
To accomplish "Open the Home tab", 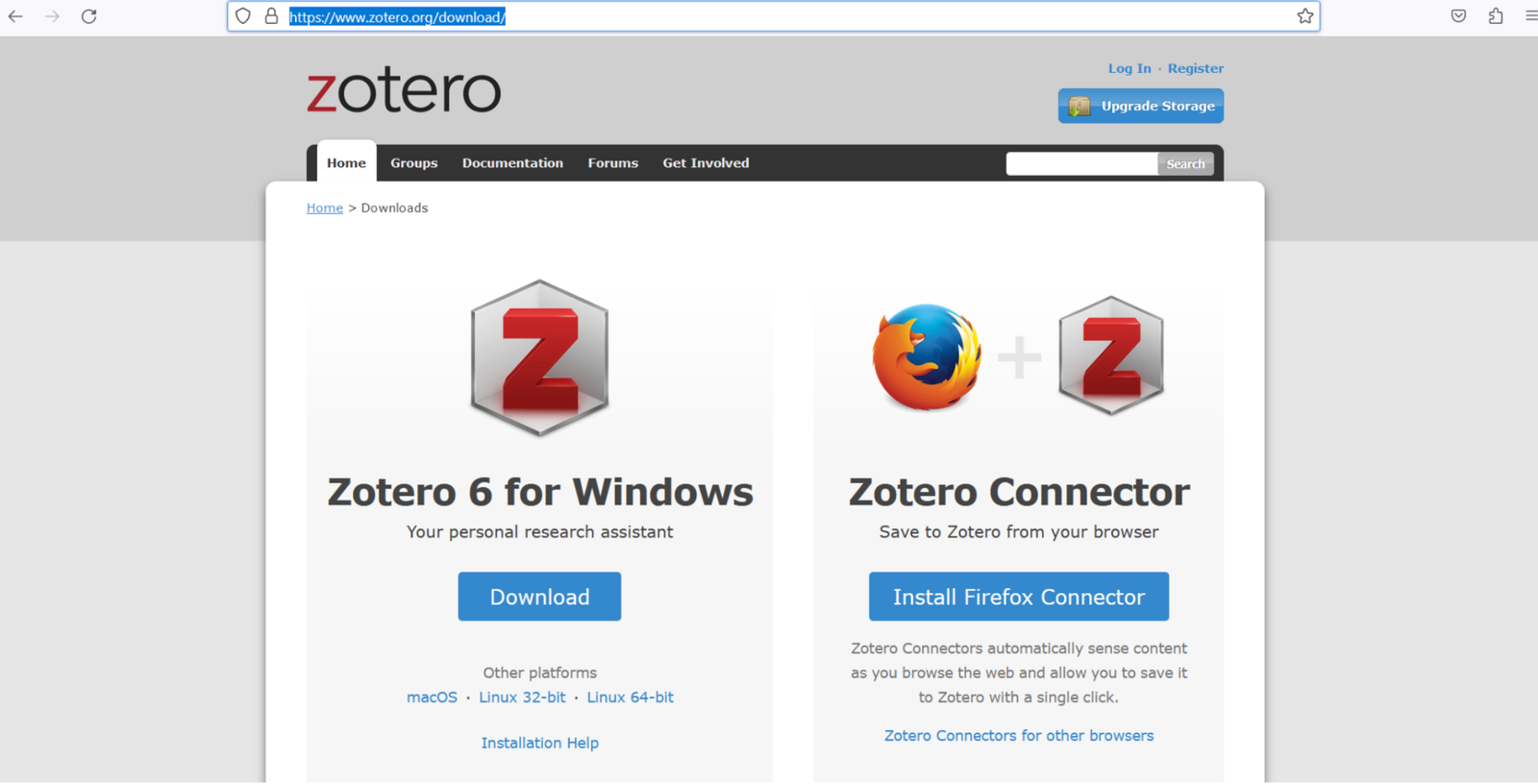I will (346, 162).
